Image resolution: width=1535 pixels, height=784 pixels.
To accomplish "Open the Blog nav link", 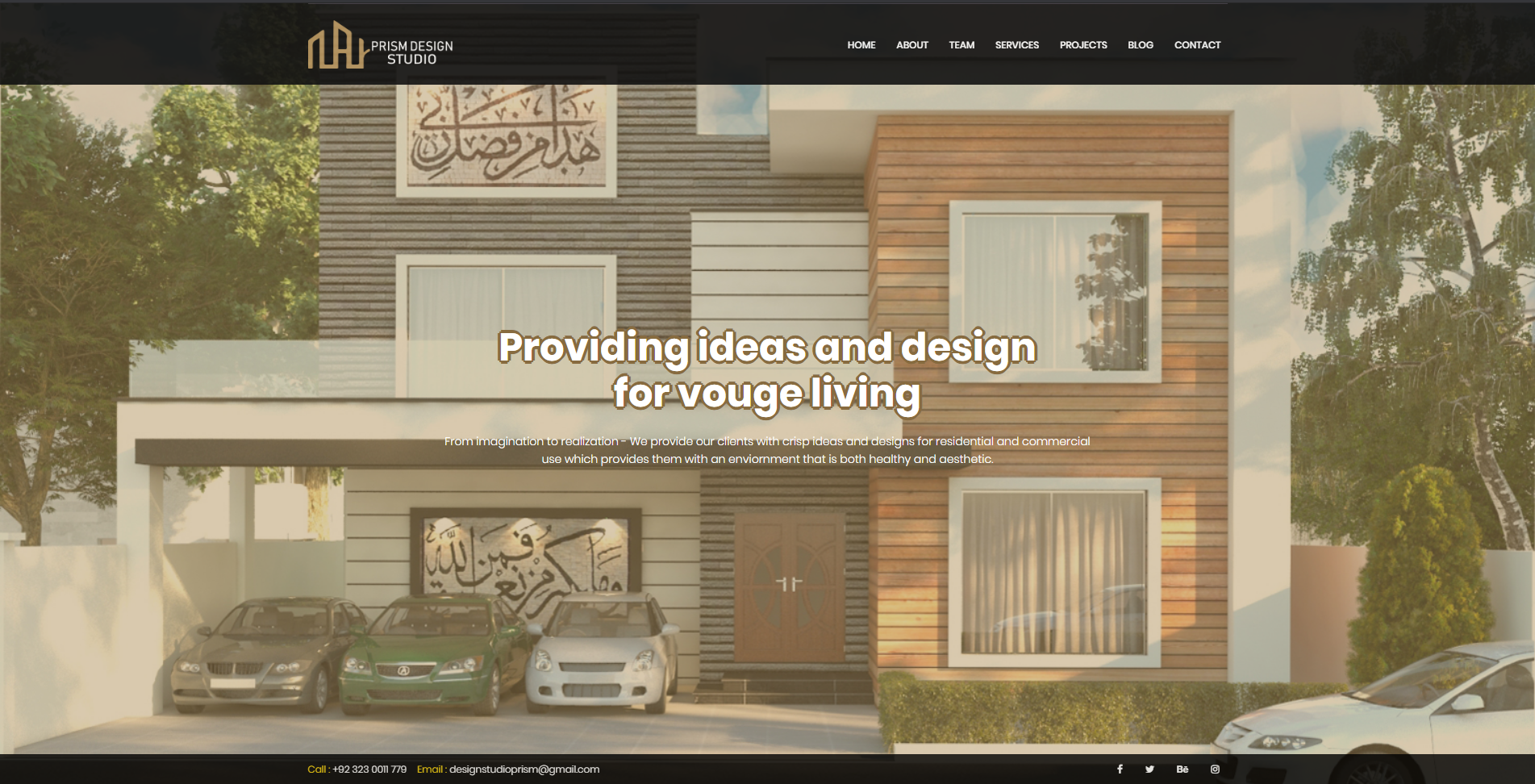I will coord(1140,45).
